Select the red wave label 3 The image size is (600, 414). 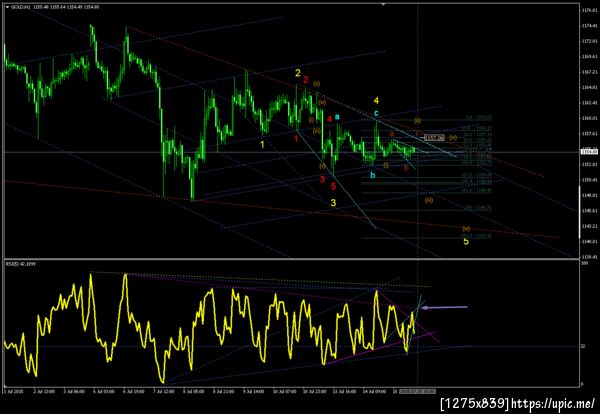(322, 179)
